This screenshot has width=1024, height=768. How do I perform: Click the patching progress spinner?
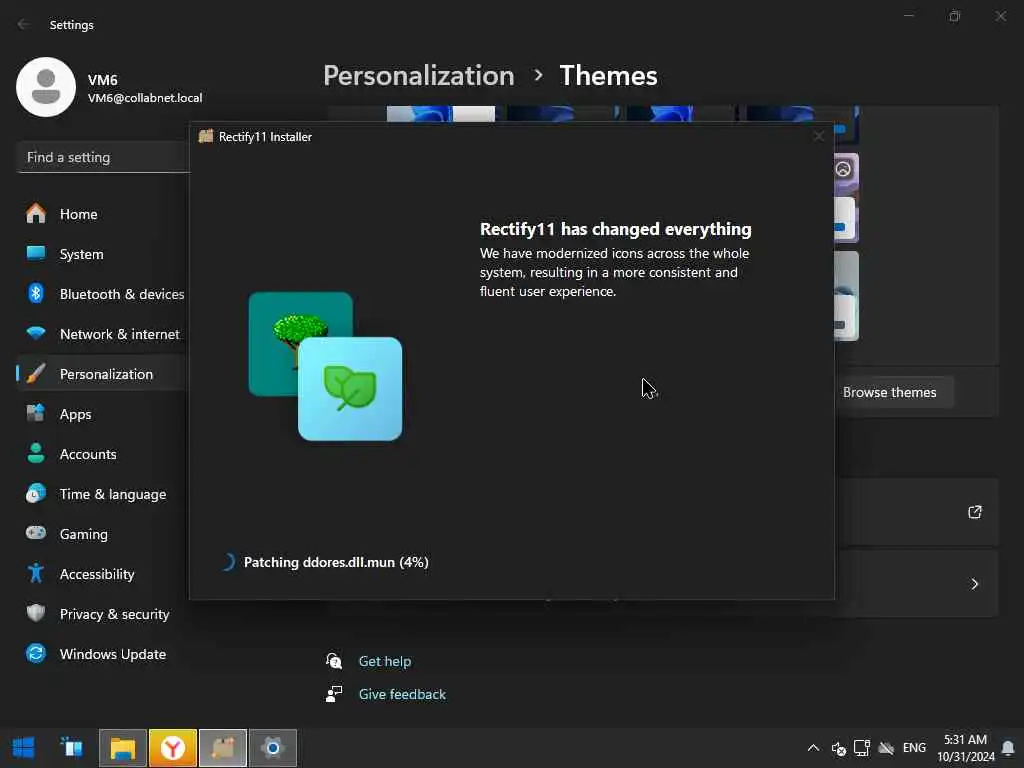tap(227, 562)
